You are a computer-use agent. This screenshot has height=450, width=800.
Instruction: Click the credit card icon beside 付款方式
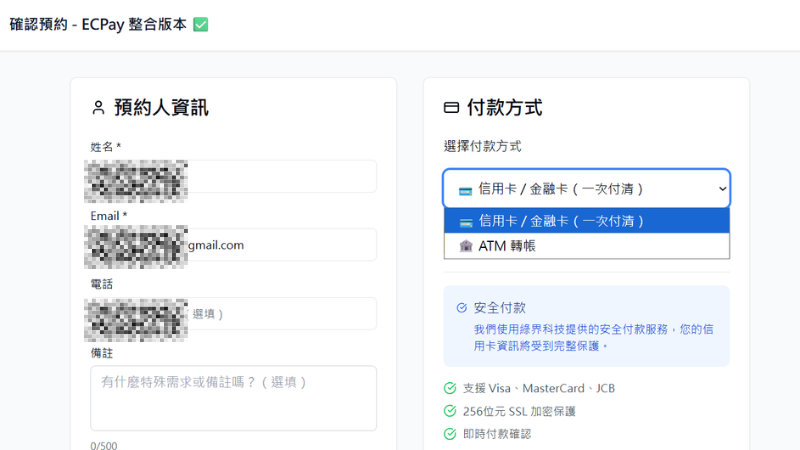pos(451,107)
